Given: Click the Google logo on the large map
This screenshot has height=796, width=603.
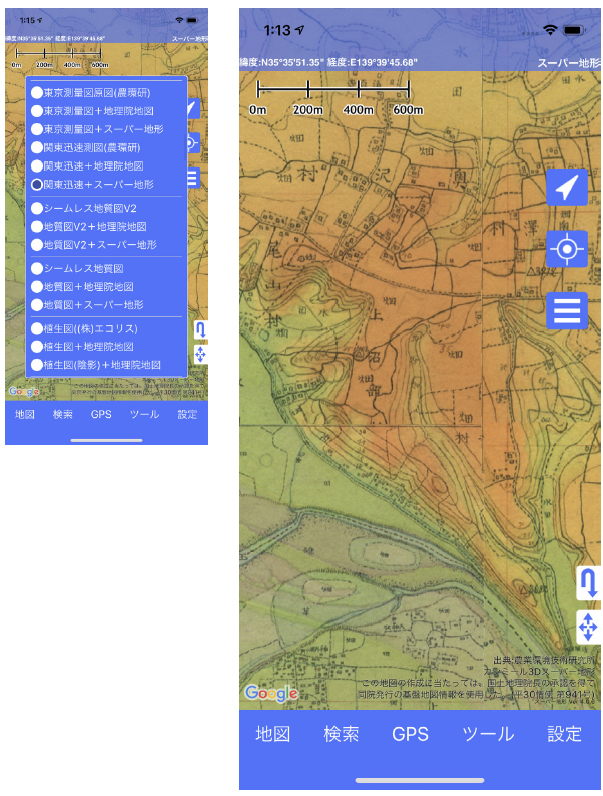Looking at the screenshot, I should click(271, 693).
